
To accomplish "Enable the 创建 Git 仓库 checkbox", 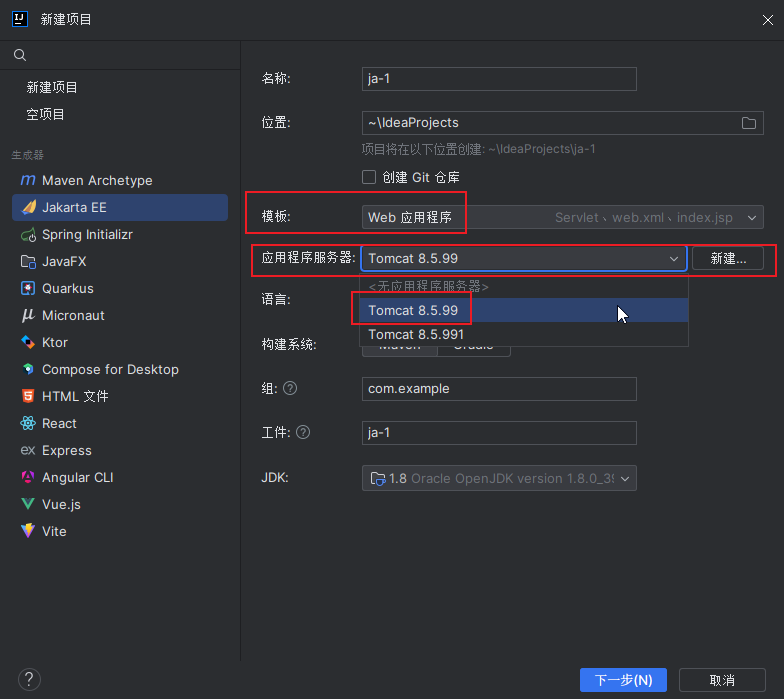I will [369, 177].
